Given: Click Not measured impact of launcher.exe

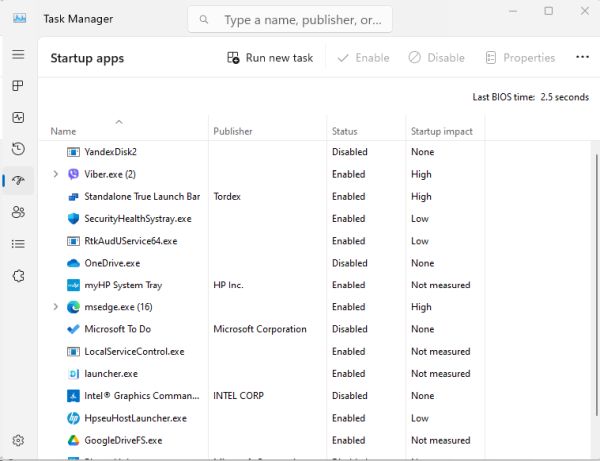Looking at the screenshot, I should (440, 374).
